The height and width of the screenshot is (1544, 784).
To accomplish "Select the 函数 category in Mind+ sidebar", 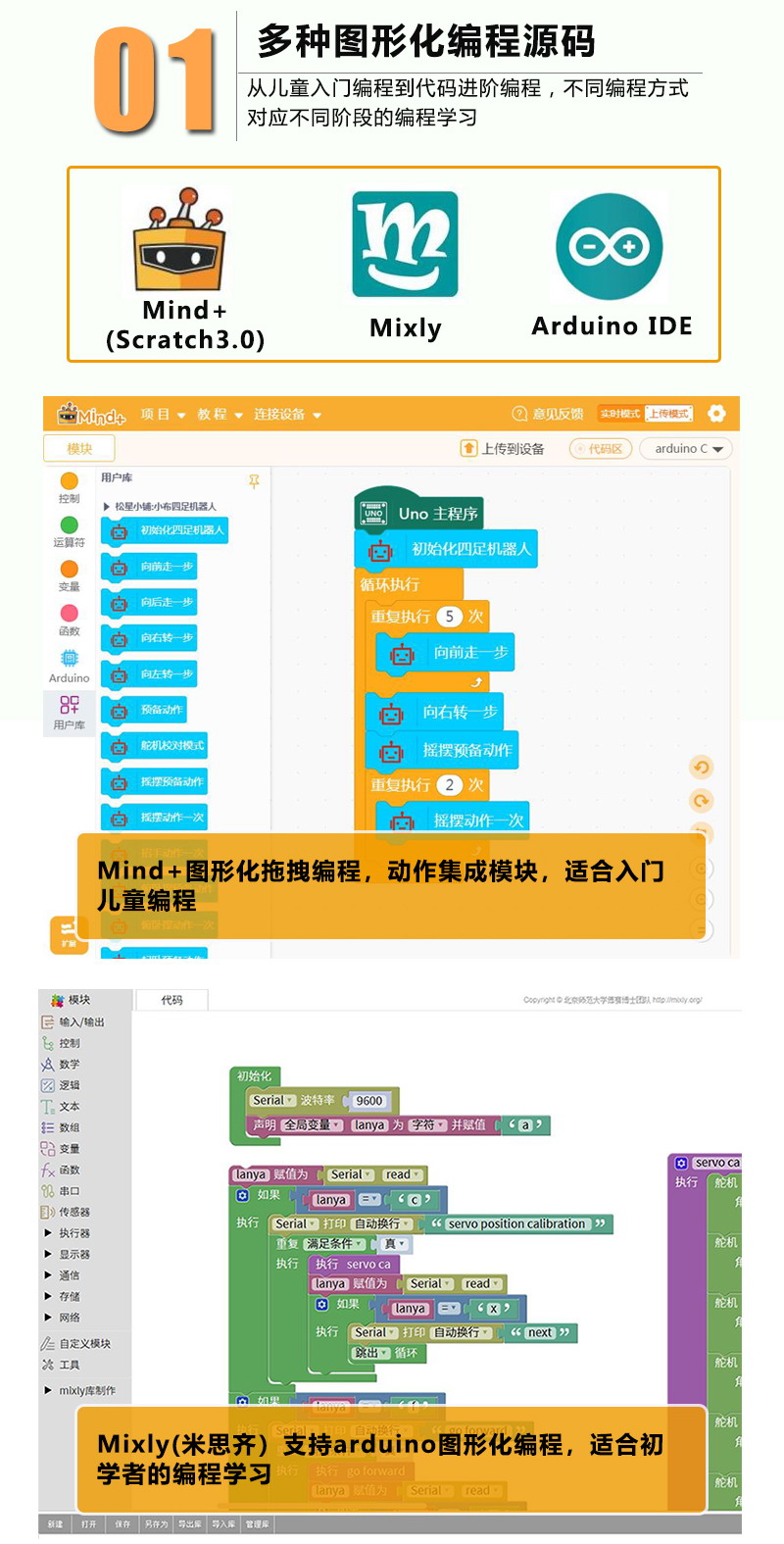I will (69, 621).
